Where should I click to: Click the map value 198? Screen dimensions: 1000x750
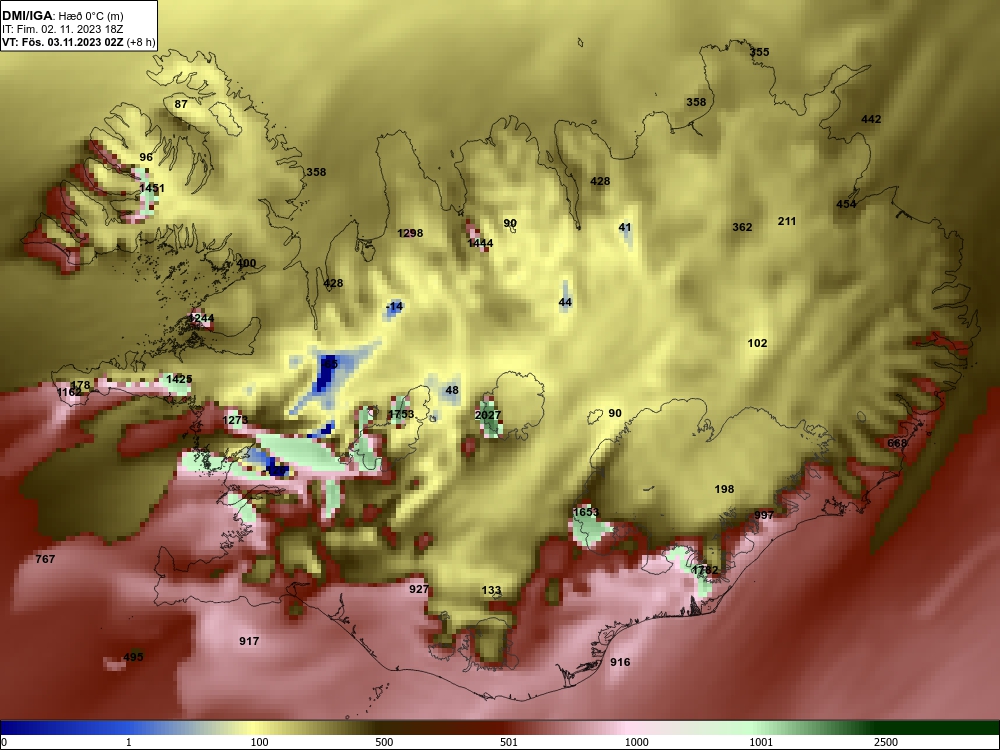point(724,489)
